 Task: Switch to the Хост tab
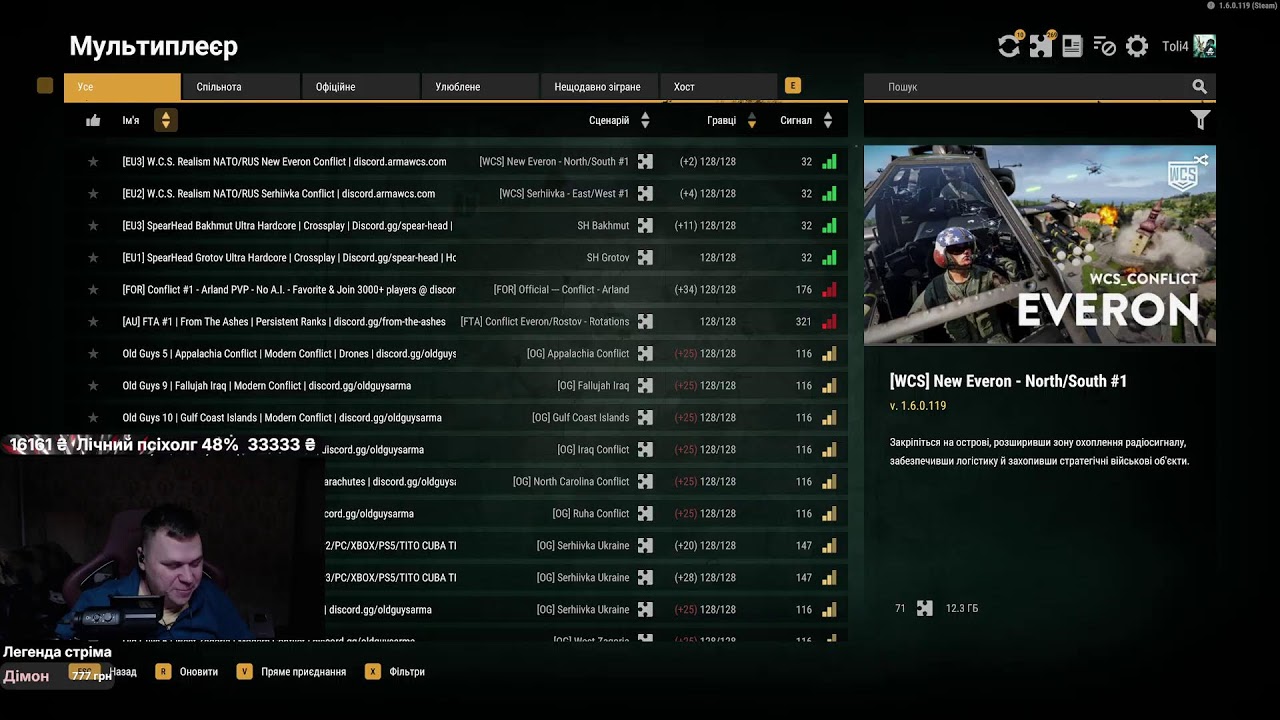[x=717, y=87]
